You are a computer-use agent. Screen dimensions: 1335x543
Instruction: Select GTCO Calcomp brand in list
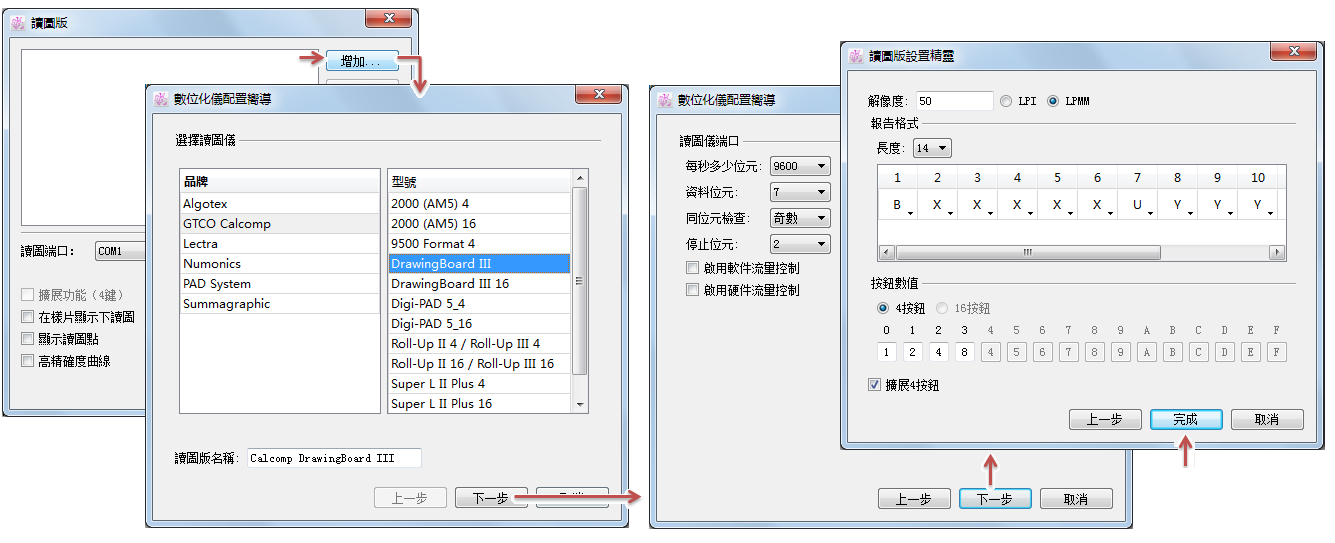(227, 224)
